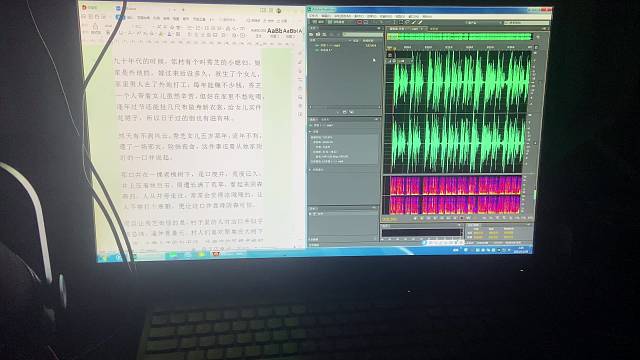
Task: Click Zoom Out Amplitude icon
Action: [491, 218]
